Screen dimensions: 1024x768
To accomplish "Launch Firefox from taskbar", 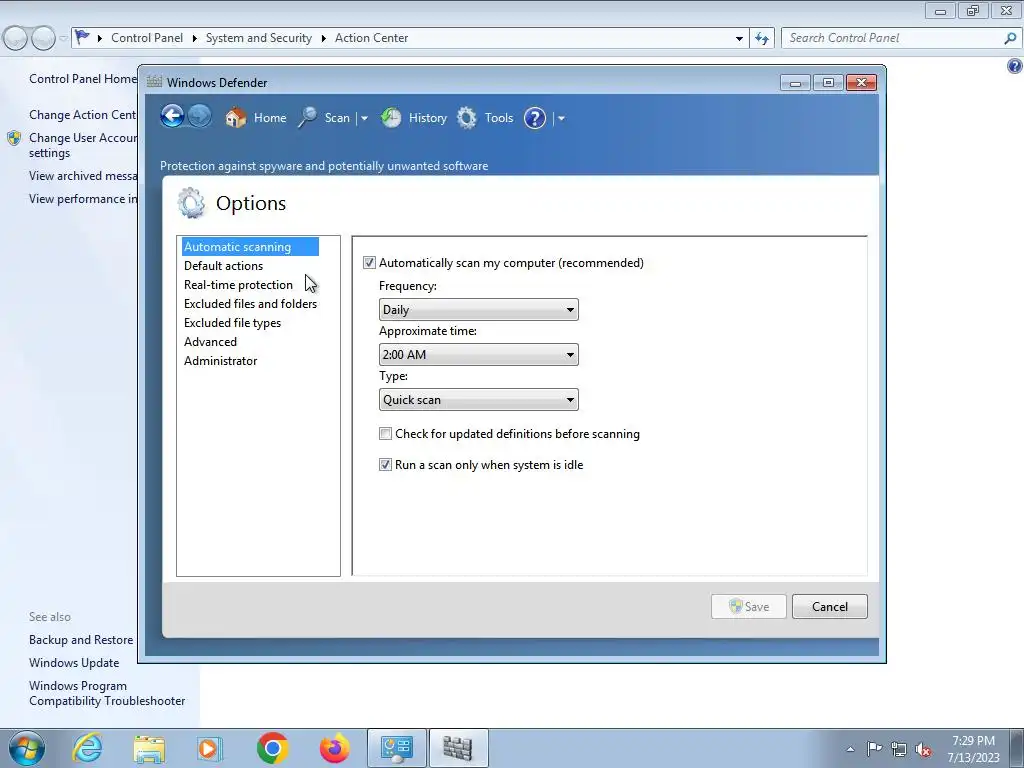I will pos(334,748).
